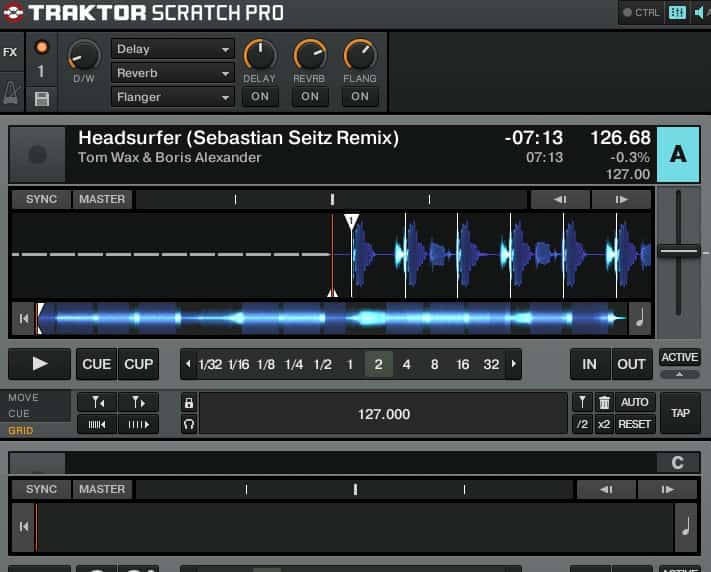Switch to GRID advanced tab

pos(20,430)
